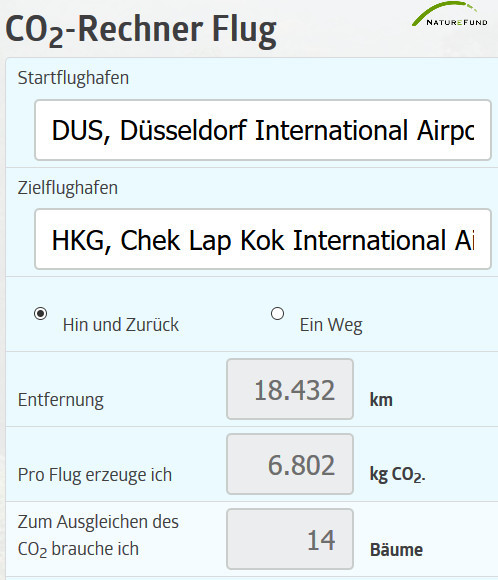Click the CO2-Rechner Flug heading
498x580 pixels.
coord(141,30)
